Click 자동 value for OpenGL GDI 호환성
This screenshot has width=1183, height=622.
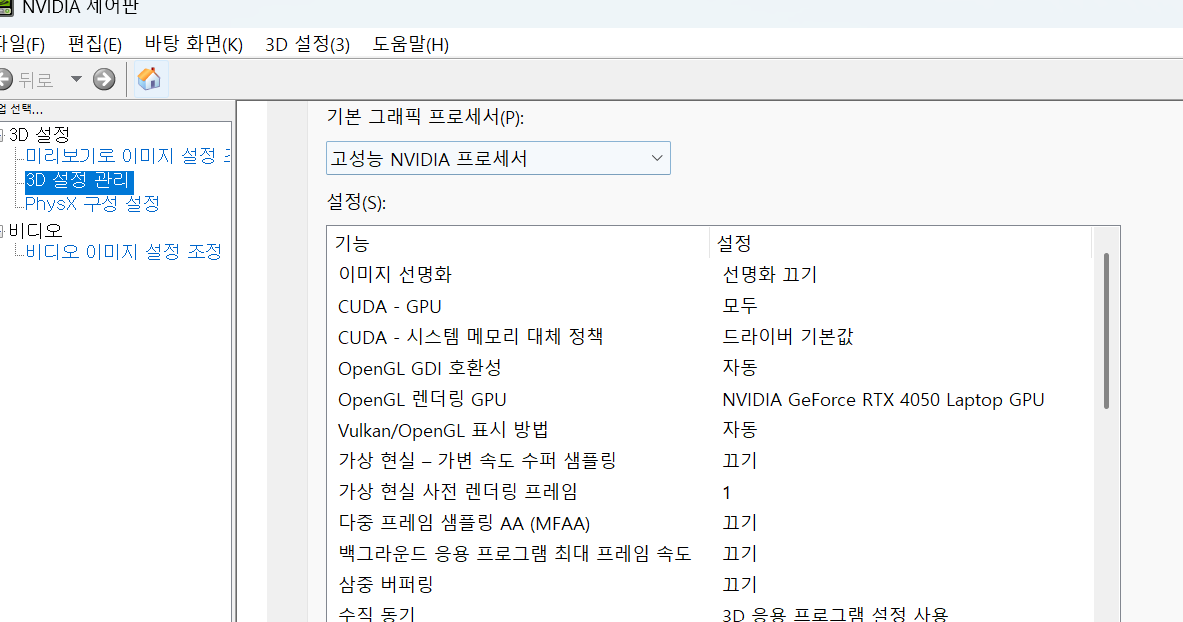tap(740, 368)
